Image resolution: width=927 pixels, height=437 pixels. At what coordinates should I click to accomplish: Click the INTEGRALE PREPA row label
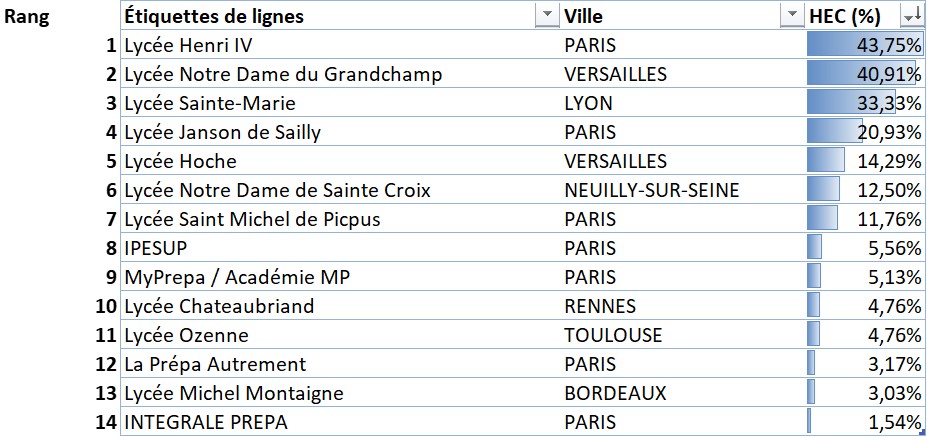[205, 422]
